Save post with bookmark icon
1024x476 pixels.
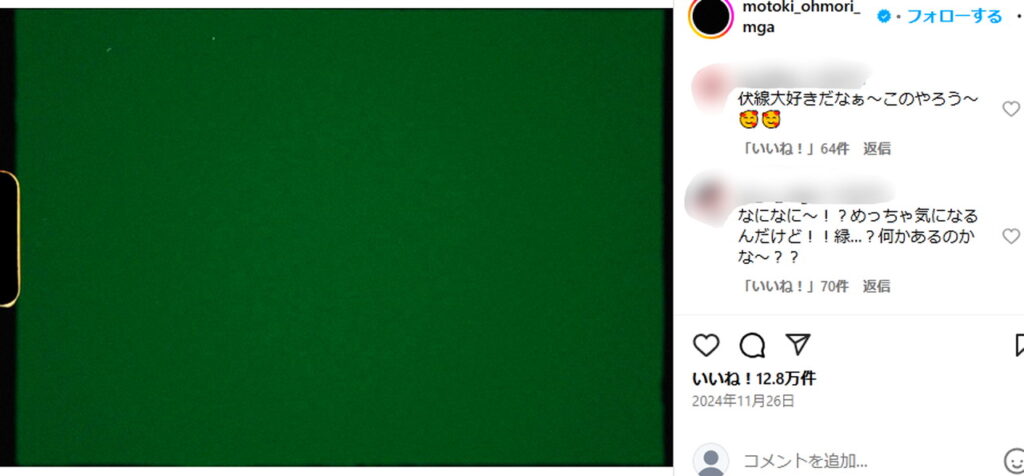(1019, 345)
